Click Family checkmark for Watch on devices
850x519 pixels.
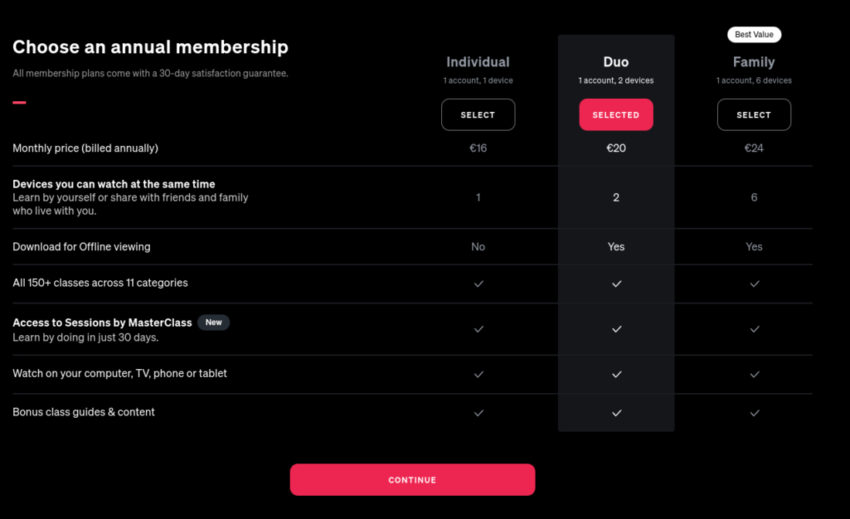pos(754,374)
